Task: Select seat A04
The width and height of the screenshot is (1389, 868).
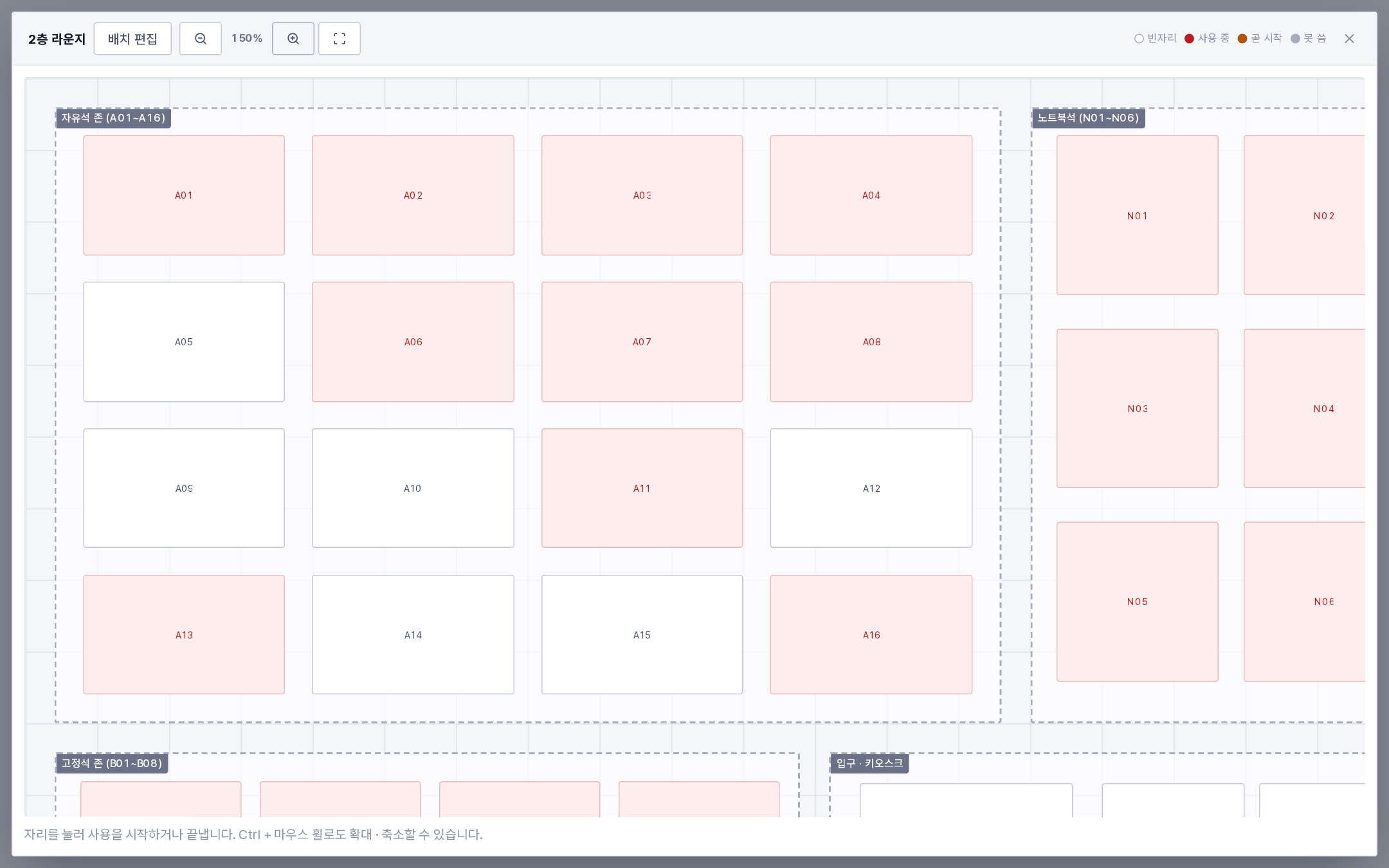Action: pos(871,195)
